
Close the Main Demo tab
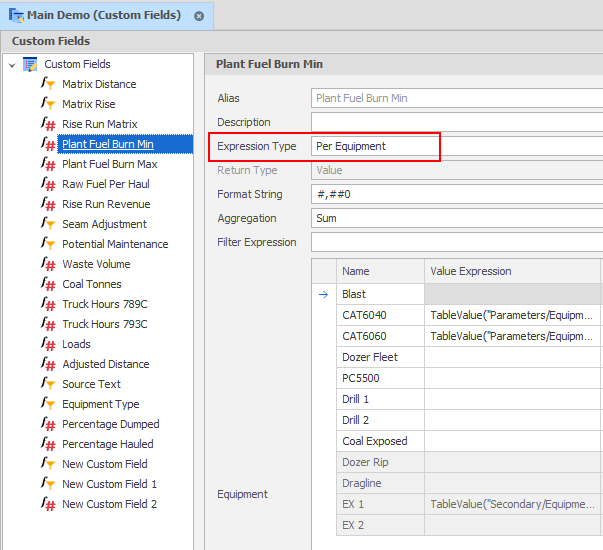click(x=199, y=17)
